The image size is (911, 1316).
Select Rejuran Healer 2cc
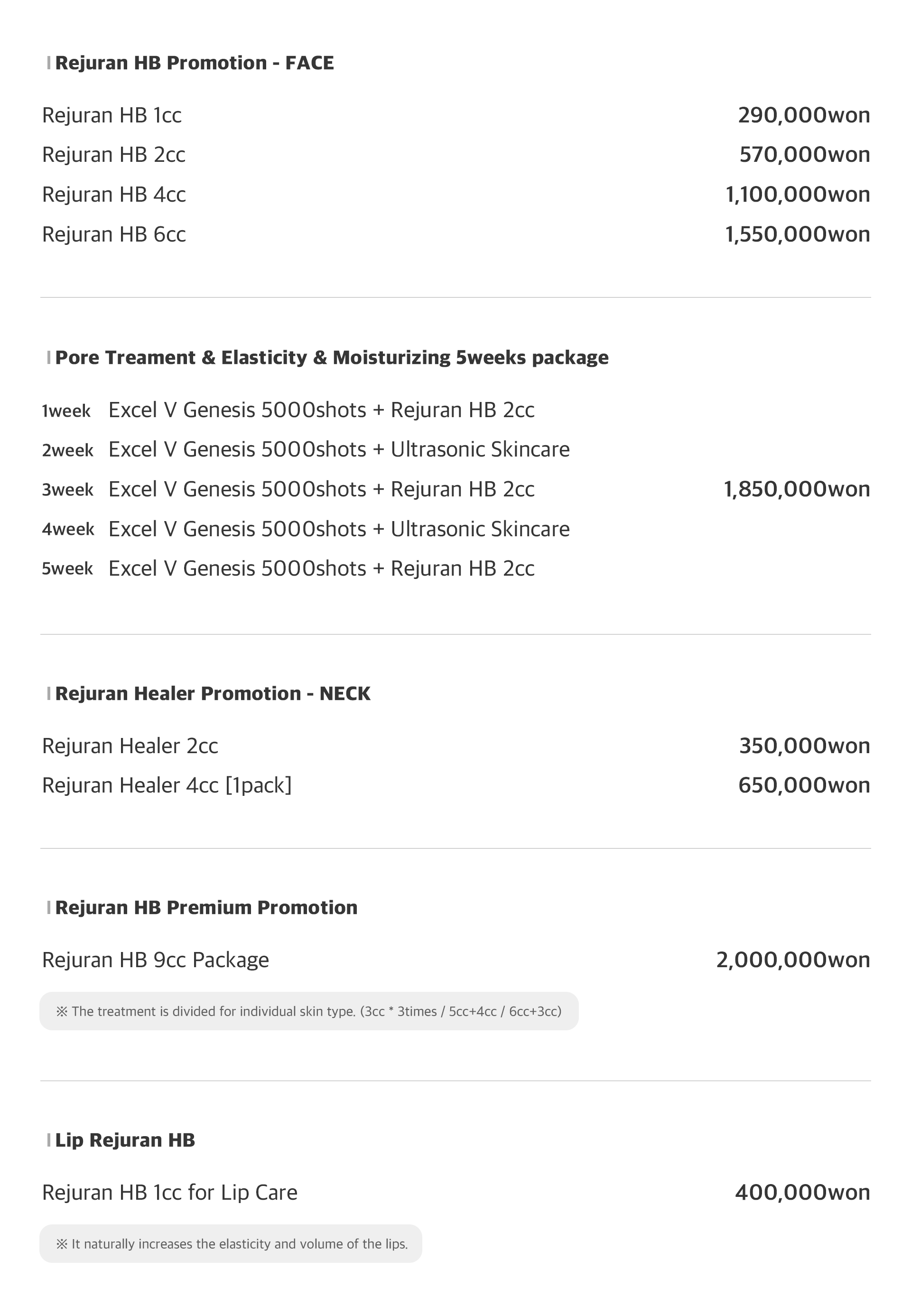tap(130, 746)
